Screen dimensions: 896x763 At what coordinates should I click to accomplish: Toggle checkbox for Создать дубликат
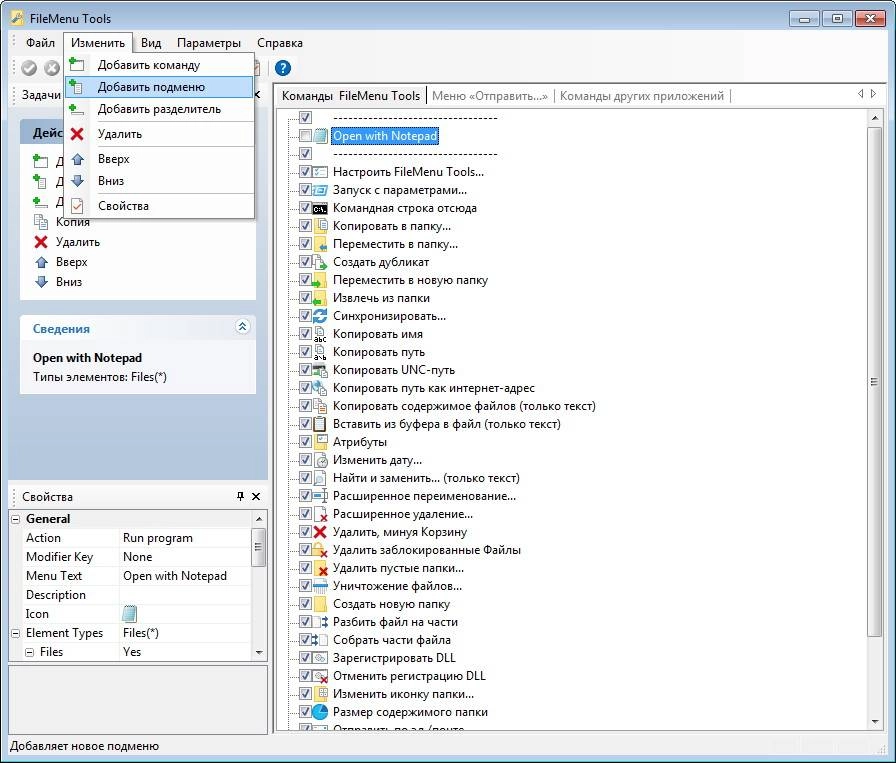click(x=305, y=262)
